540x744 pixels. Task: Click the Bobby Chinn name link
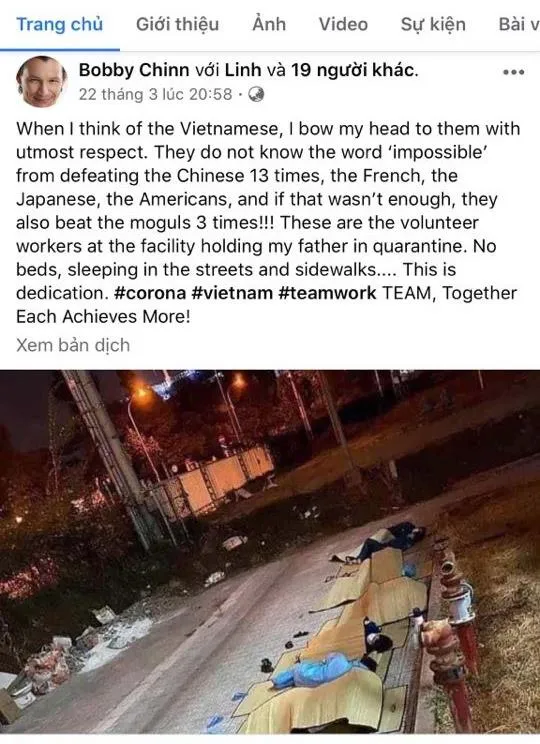(134, 70)
